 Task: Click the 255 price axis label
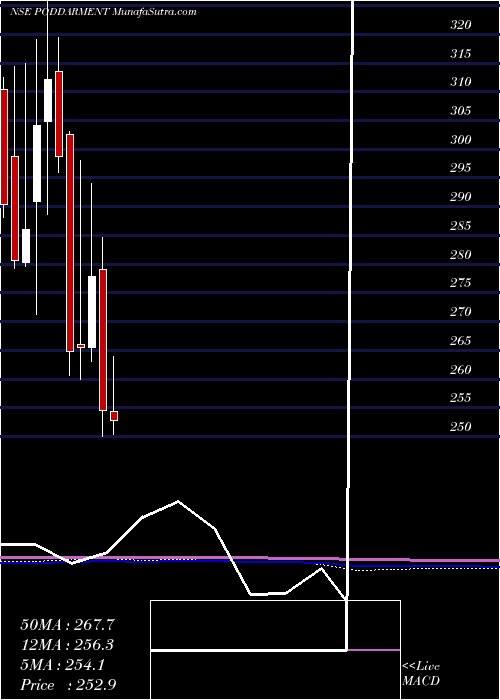coord(460,398)
